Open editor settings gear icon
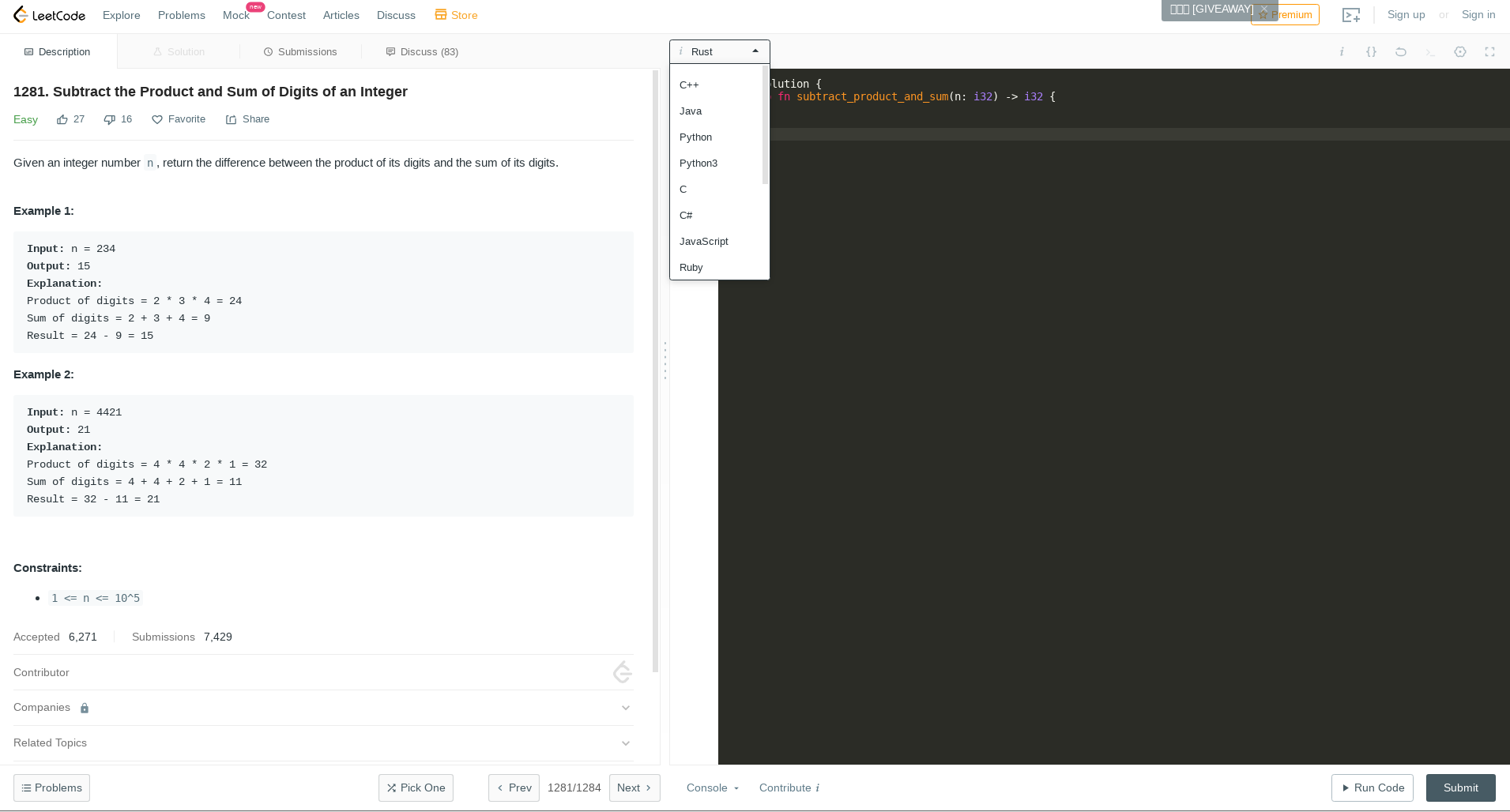Viewport: 1510px width, 812px height. (x=1460, y=51)
